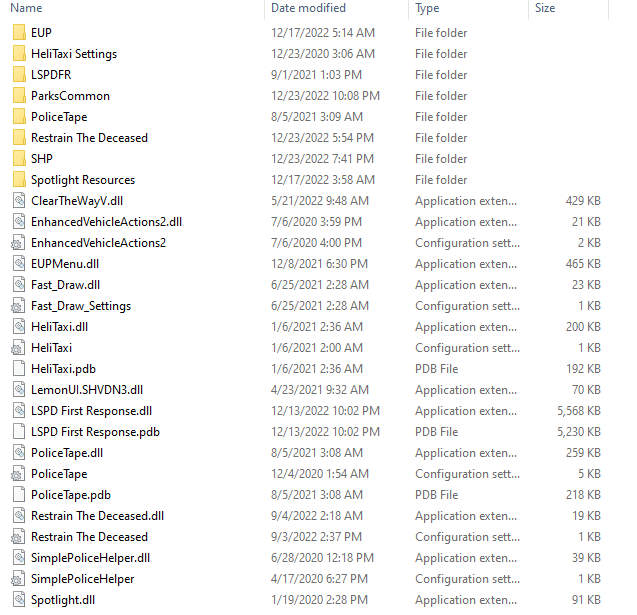Screen dimensions: 637x615
Task: Select the HeliTaxi Settings folder icon
Action: tap(19, 54)
